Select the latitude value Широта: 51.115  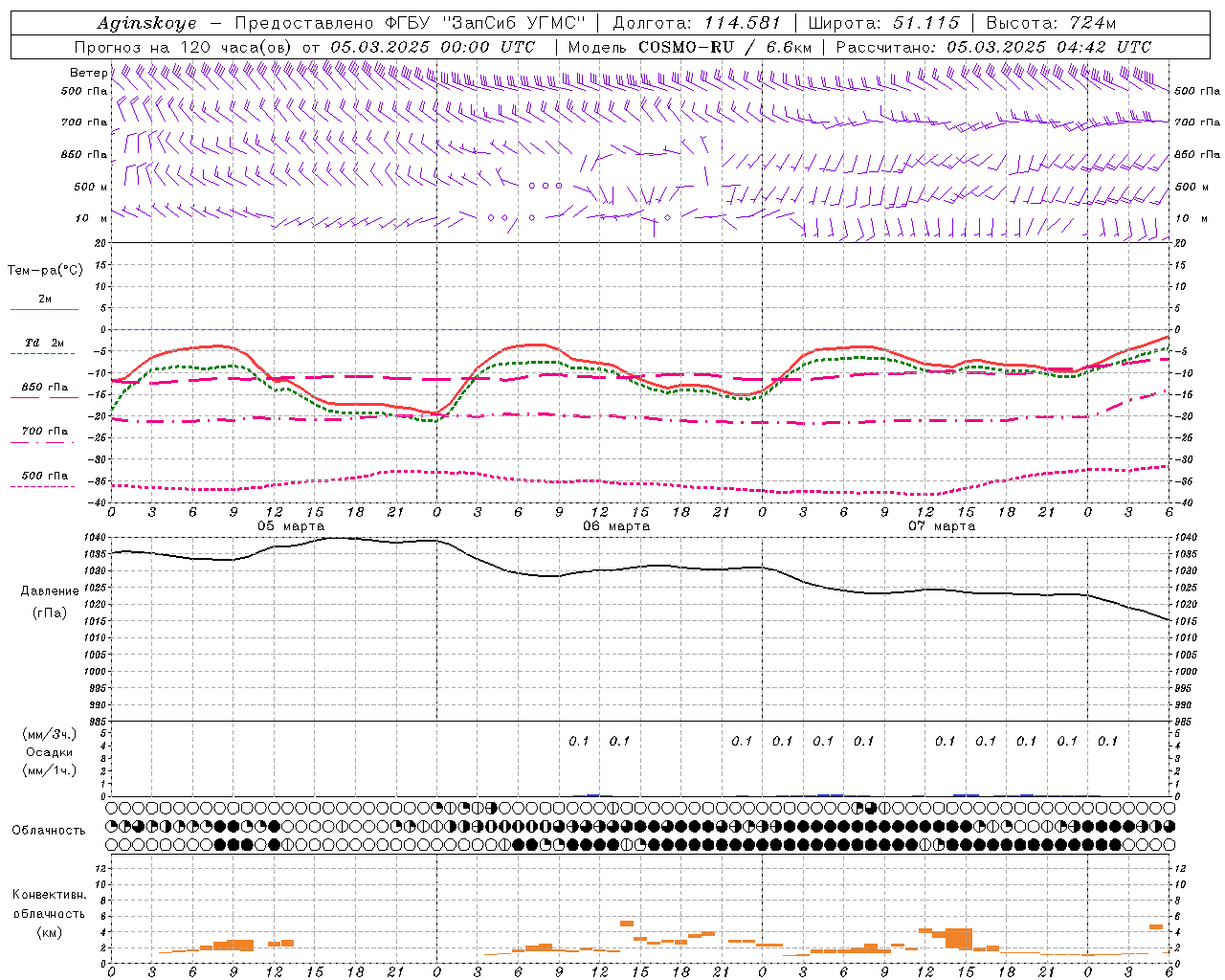(x=882, y=23)
